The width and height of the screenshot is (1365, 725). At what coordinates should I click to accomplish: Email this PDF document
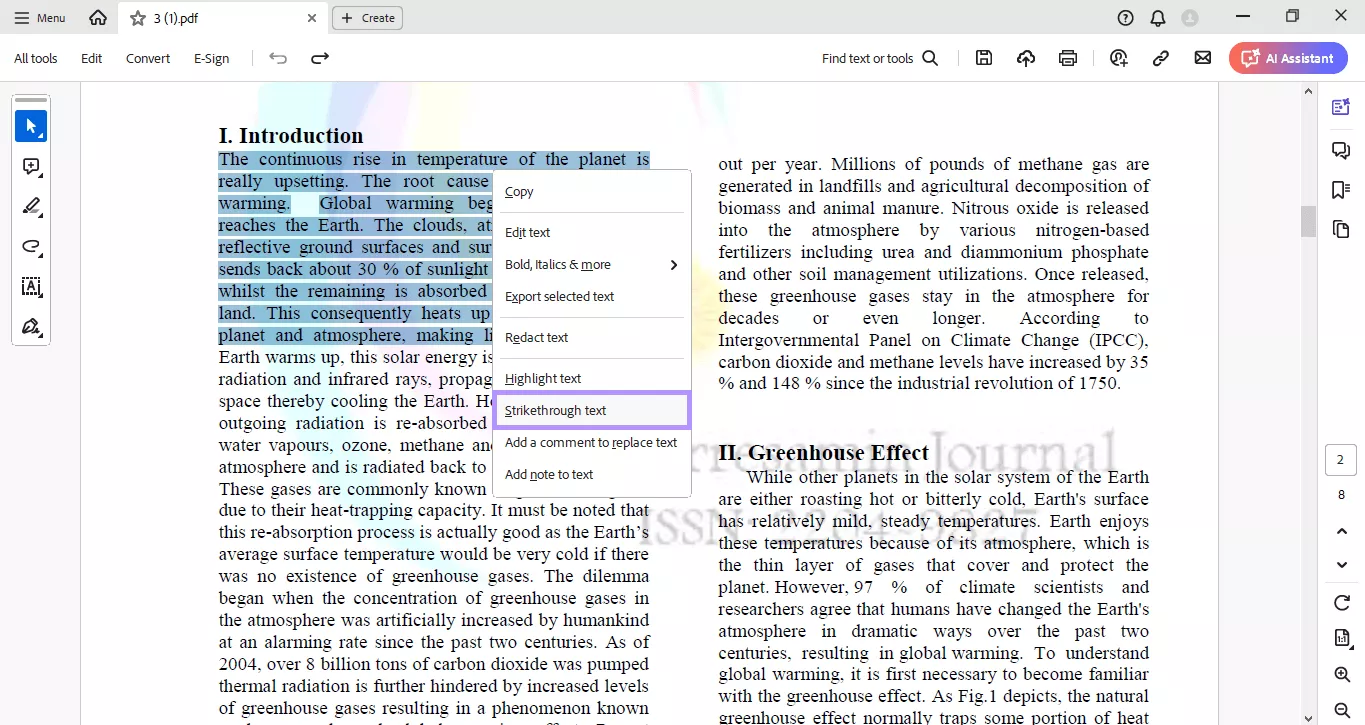click(1202, 57)
